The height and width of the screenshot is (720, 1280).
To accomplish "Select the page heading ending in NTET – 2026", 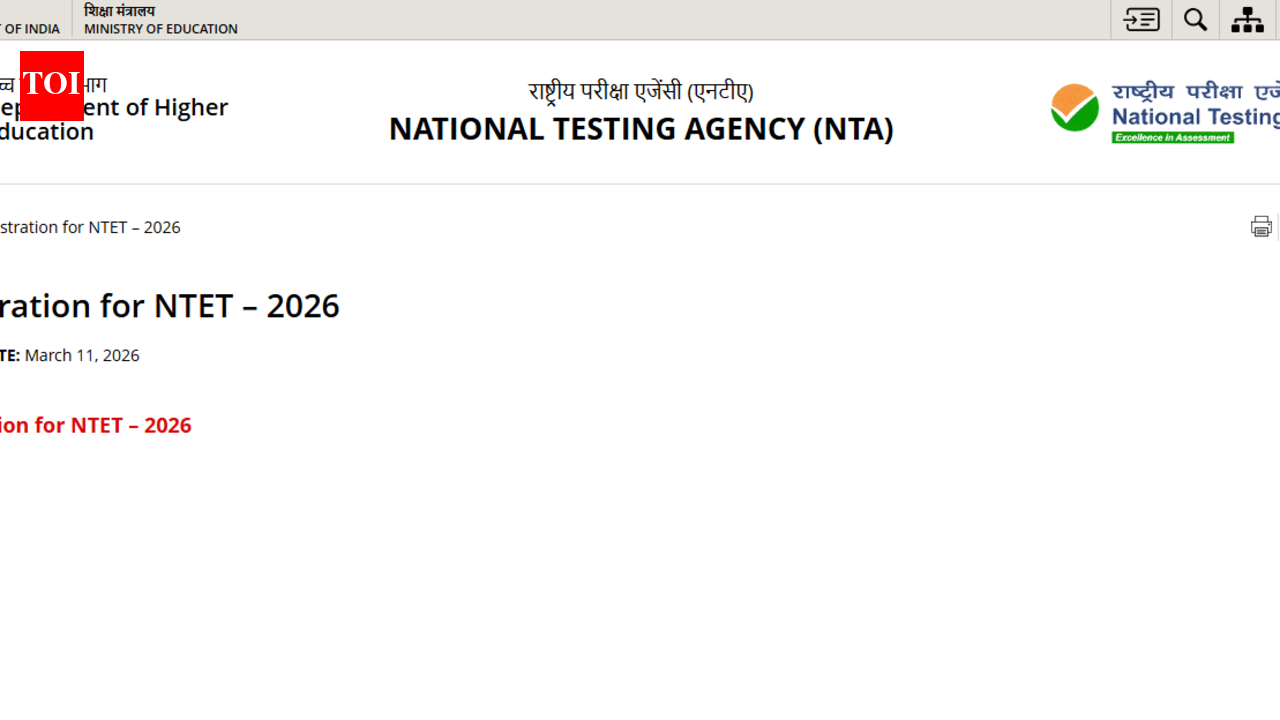I will point(170,306).
